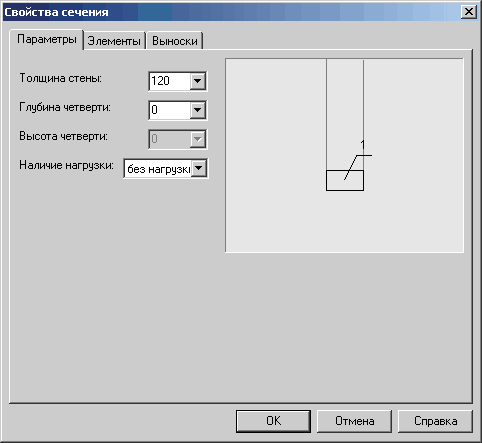The width and height of the screenshot is (482, 443).
Task: Click the Свойства сечения title bar
Action: click(230, 12)
